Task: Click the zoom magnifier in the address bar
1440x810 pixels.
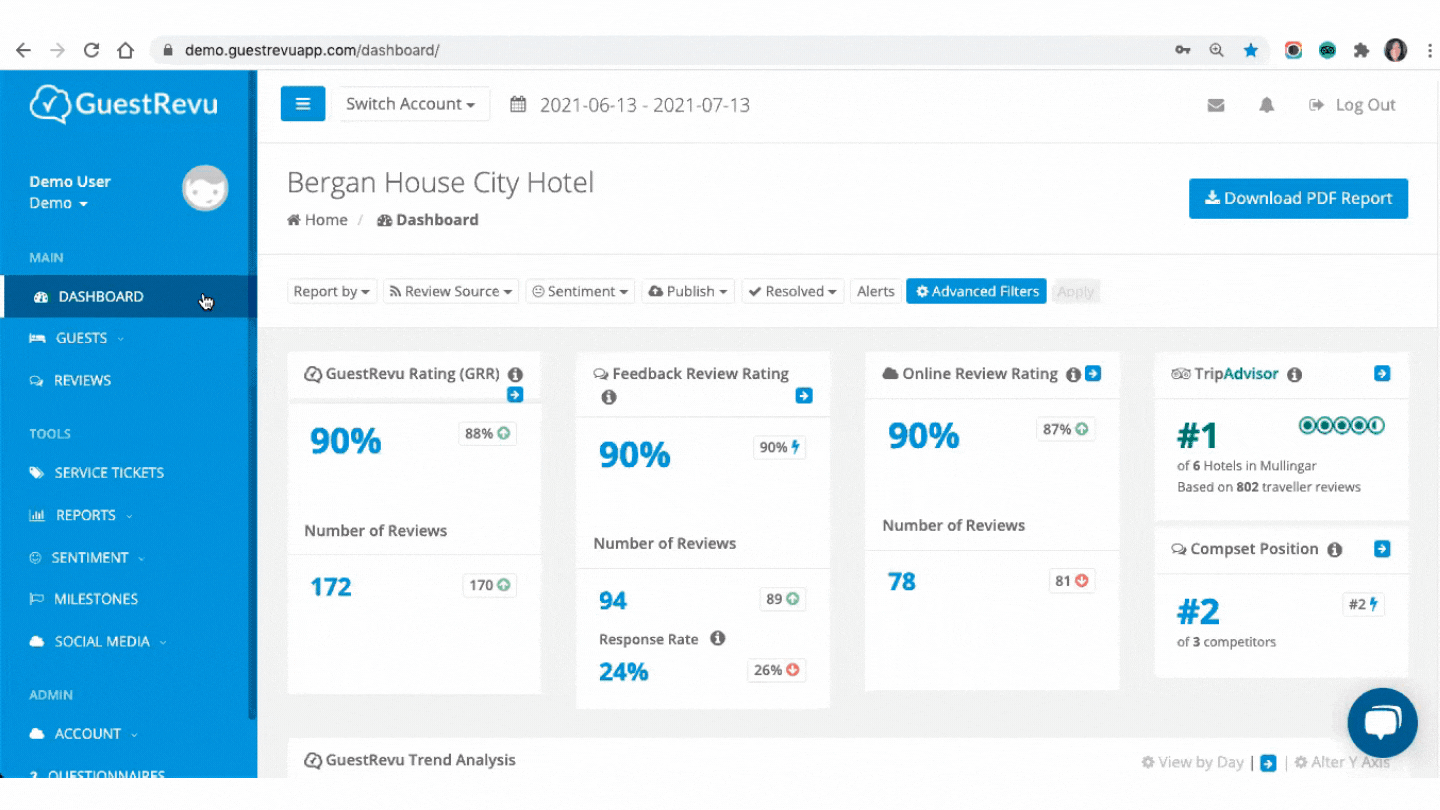Action: [x=1217, y=50]
